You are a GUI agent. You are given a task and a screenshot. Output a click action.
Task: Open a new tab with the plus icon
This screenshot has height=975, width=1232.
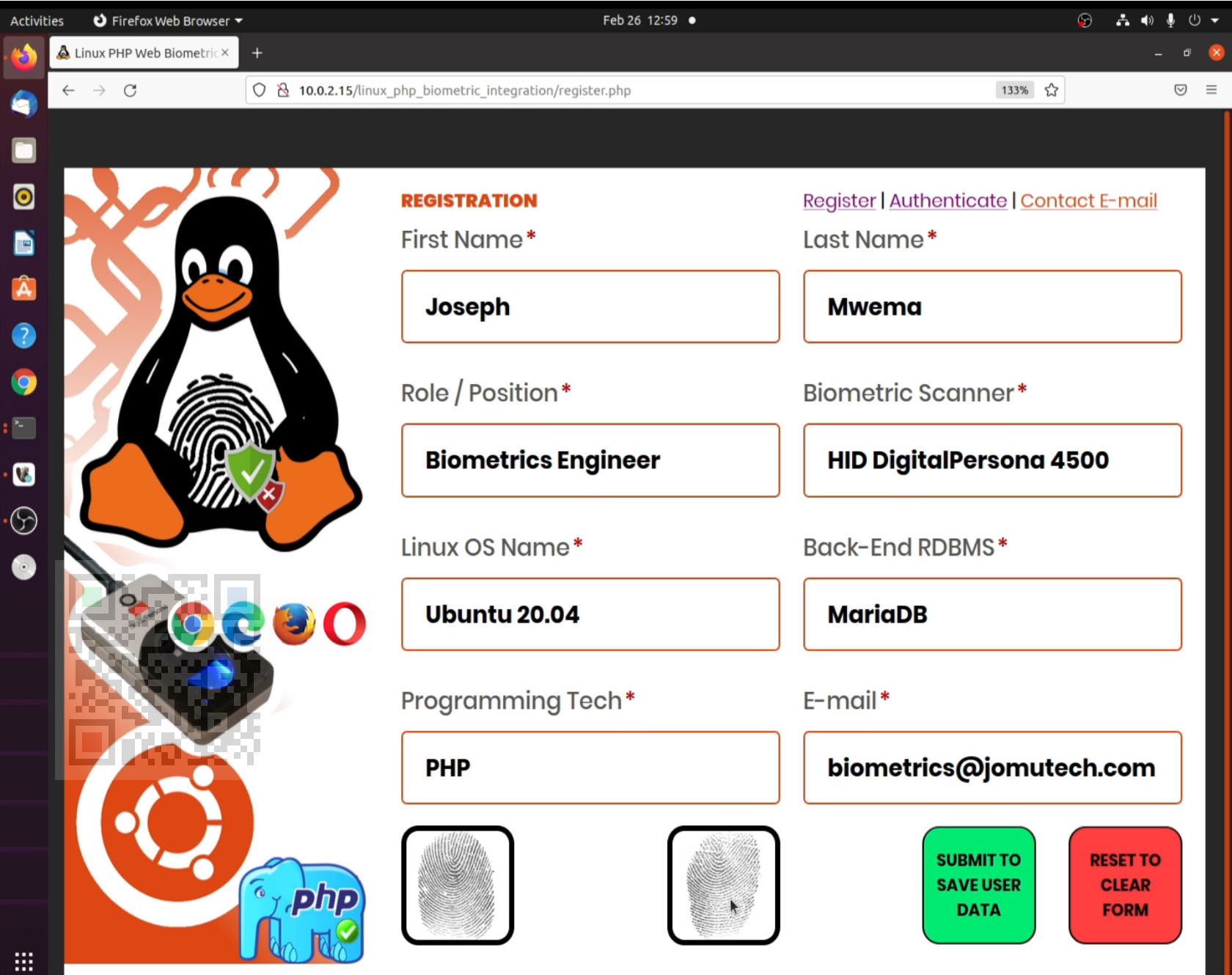pyautogui.click(x=257, y=53)
